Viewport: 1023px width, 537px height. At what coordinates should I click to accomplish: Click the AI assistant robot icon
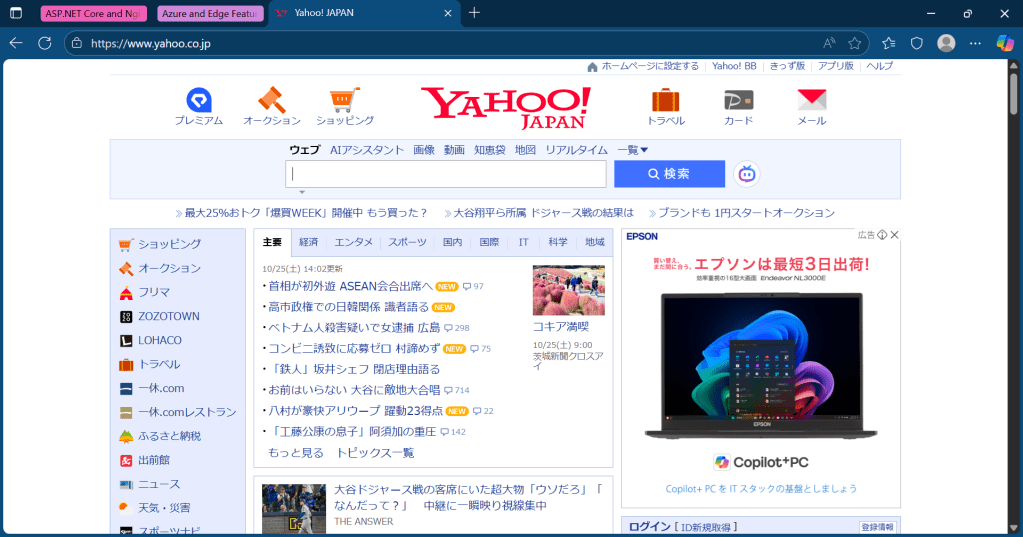click(747, 174)
